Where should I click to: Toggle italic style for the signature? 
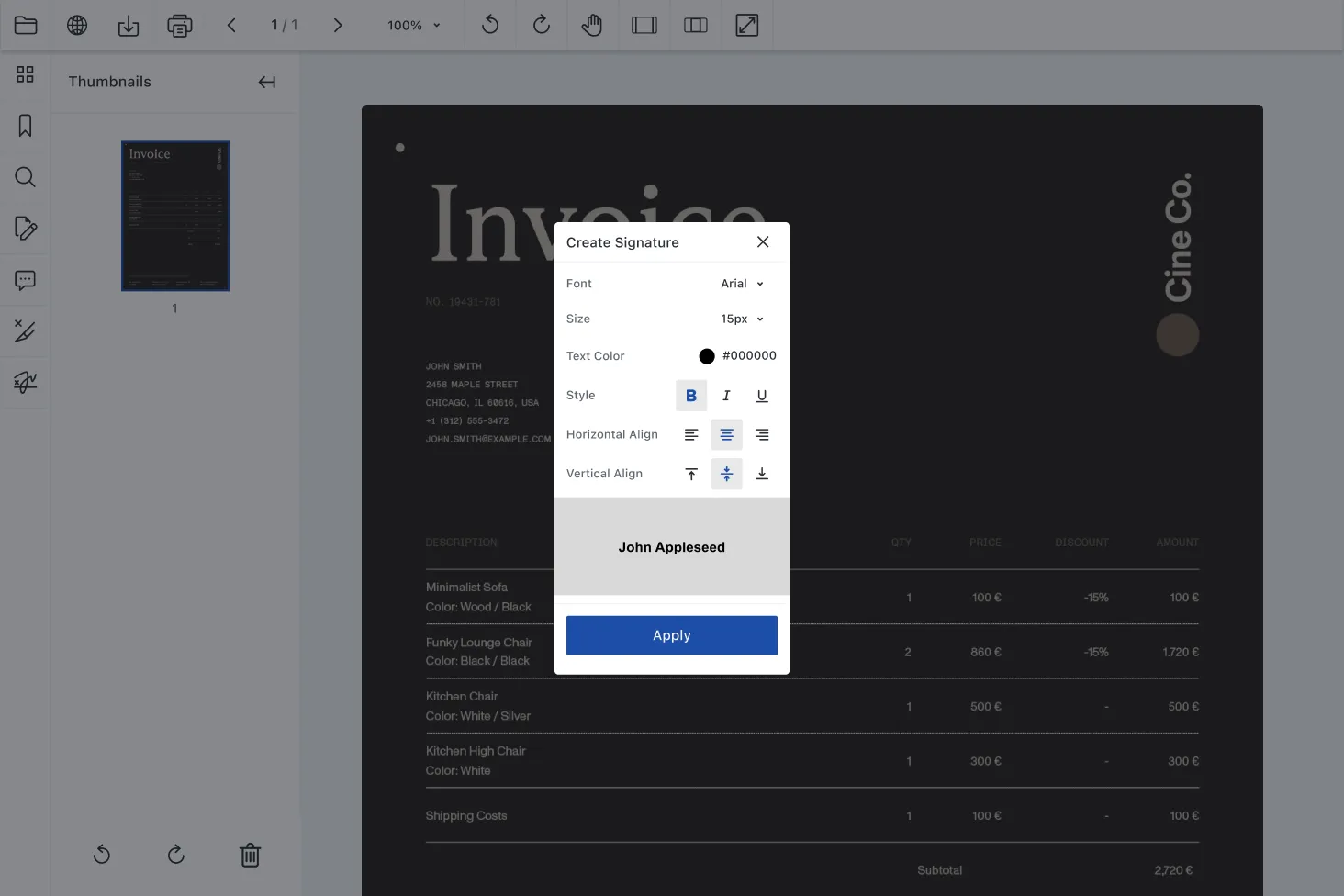pyautogui.click(x=726, y=395)
